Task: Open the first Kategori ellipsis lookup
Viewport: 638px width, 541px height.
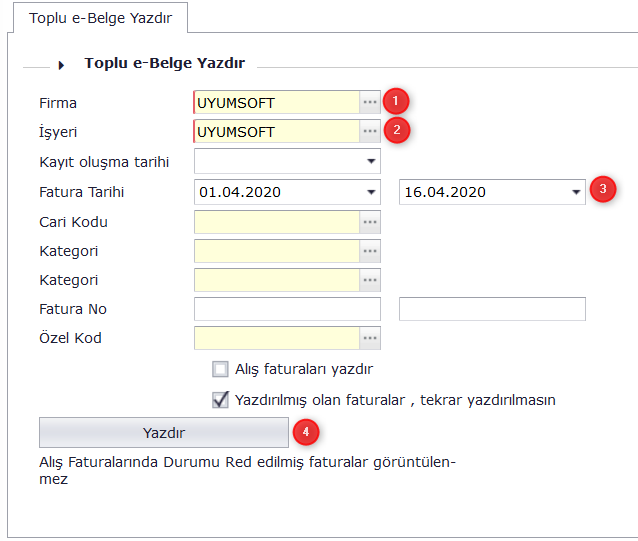Action: tap(370, 251)
